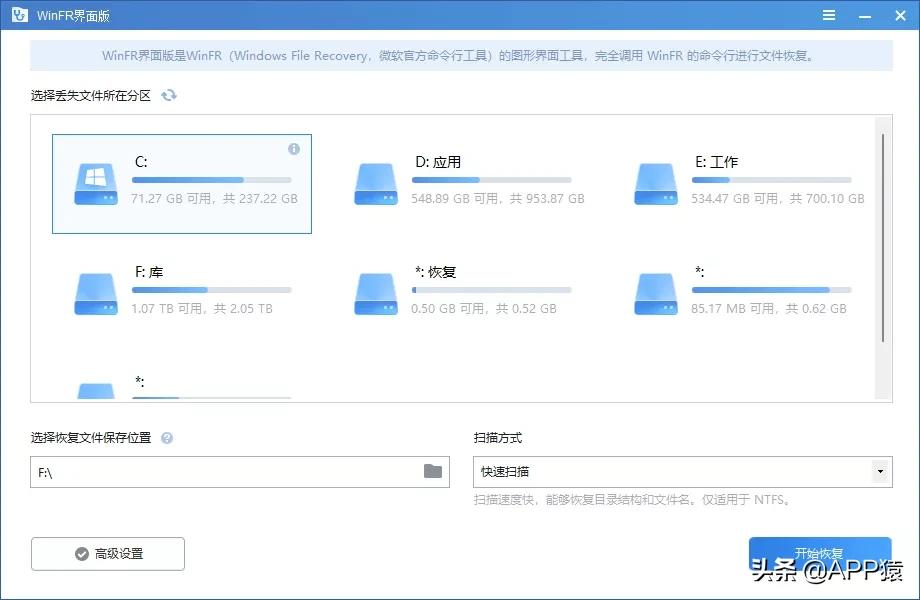Select the C: partition card
Screen dimensions: 920x600
pos(181,183)
